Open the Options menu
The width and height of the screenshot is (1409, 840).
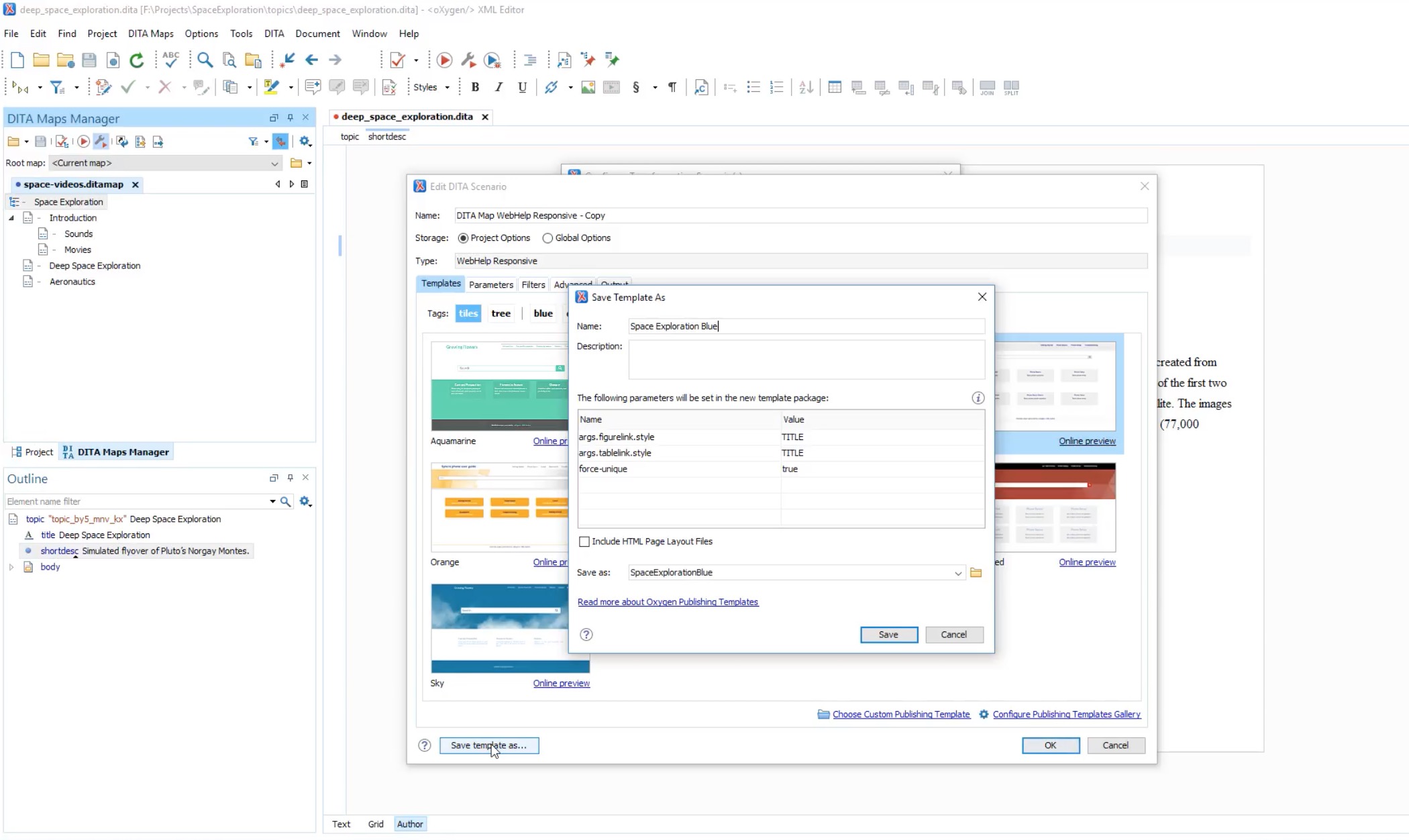201,34
